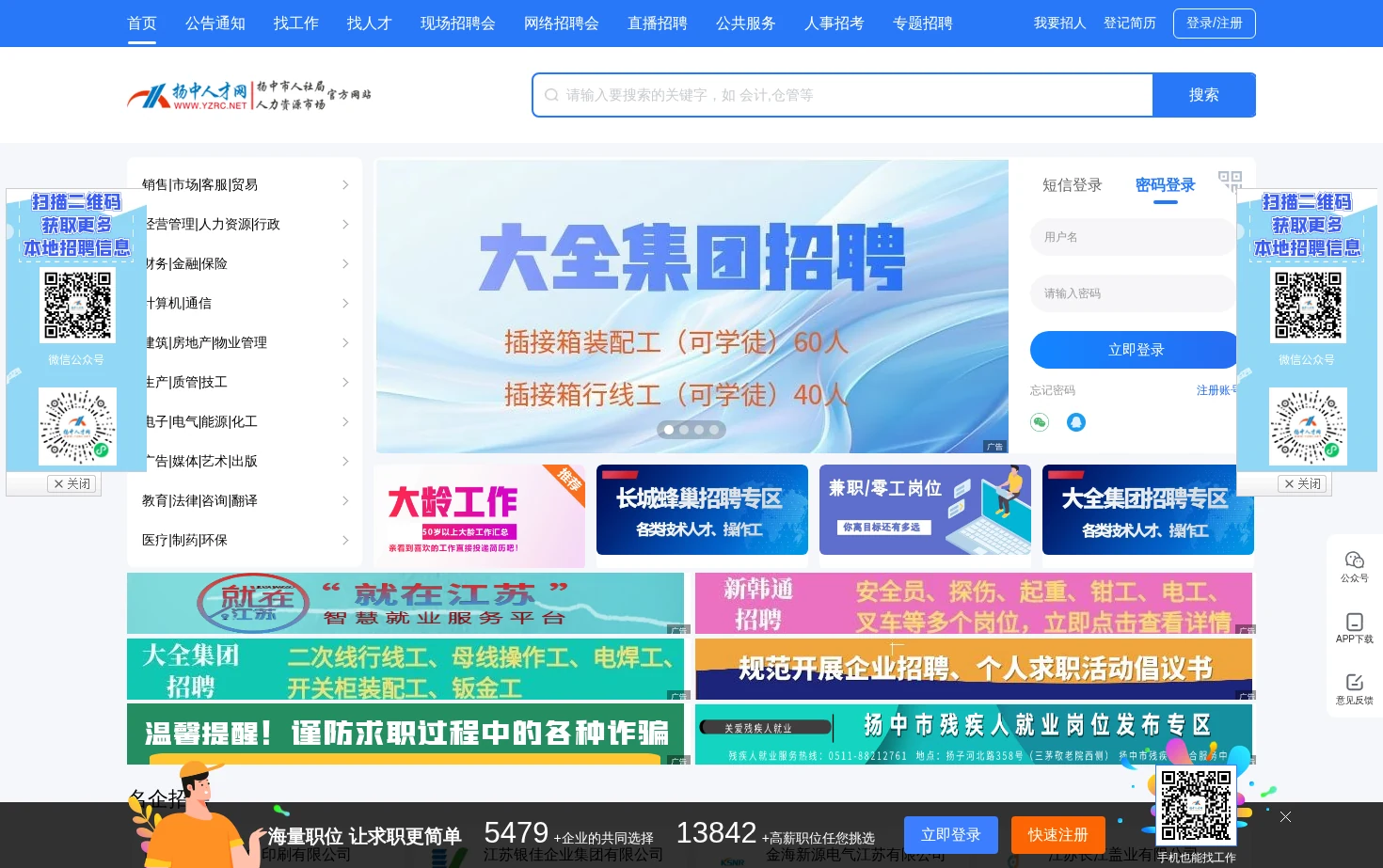Switch to 短信登录 tab
The image size is (1383, 868).
point(1073,185)
